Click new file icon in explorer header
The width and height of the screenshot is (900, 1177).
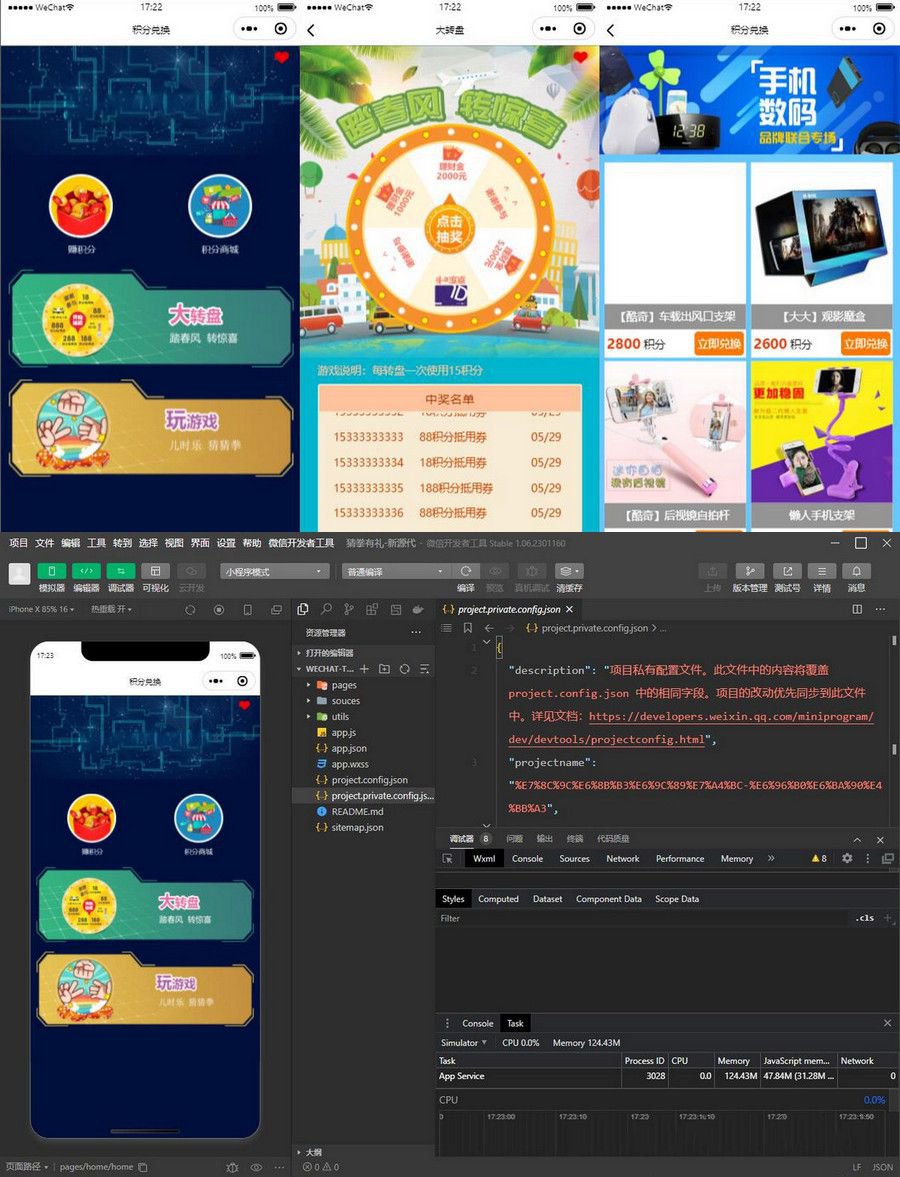pos(365,669)
